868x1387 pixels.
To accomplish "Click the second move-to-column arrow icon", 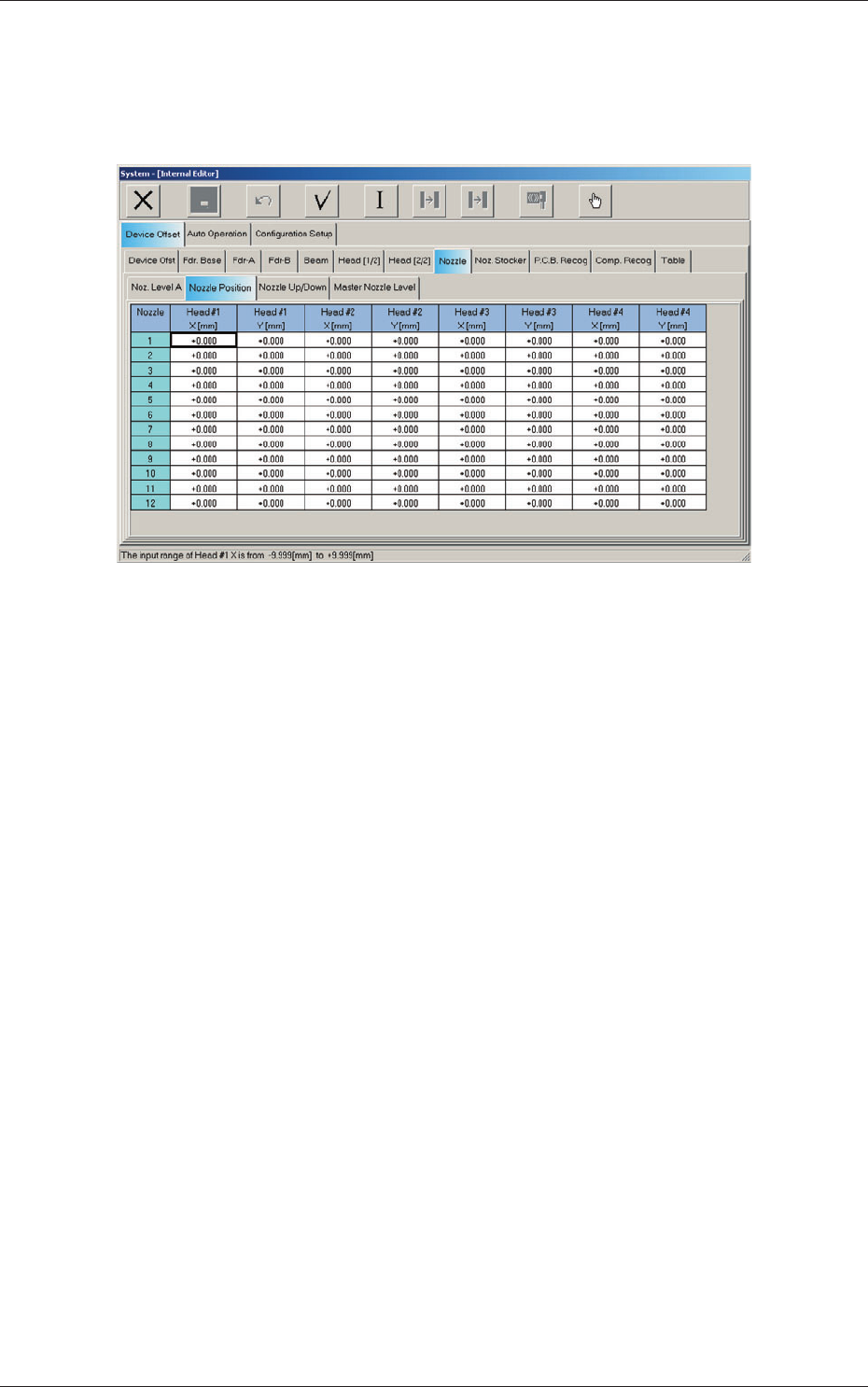I will (478, 201).
